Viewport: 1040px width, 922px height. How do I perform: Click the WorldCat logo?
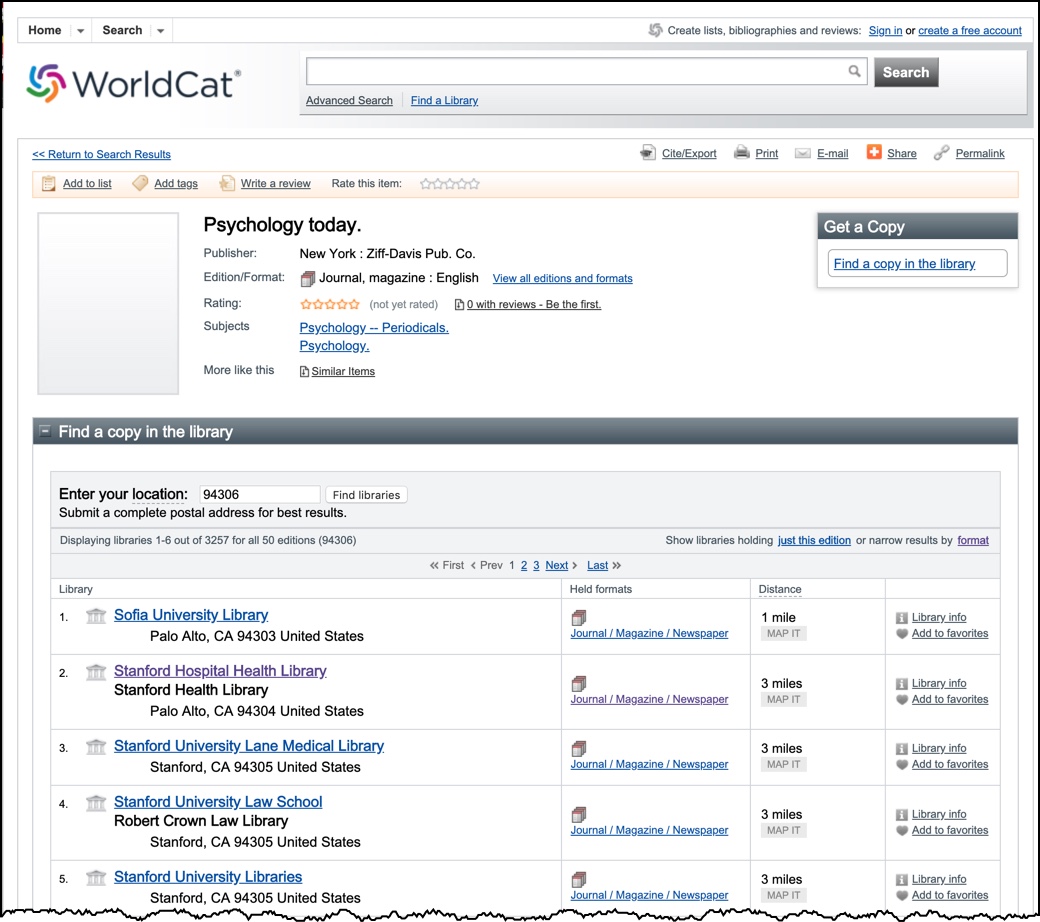[x=133, y=84]
